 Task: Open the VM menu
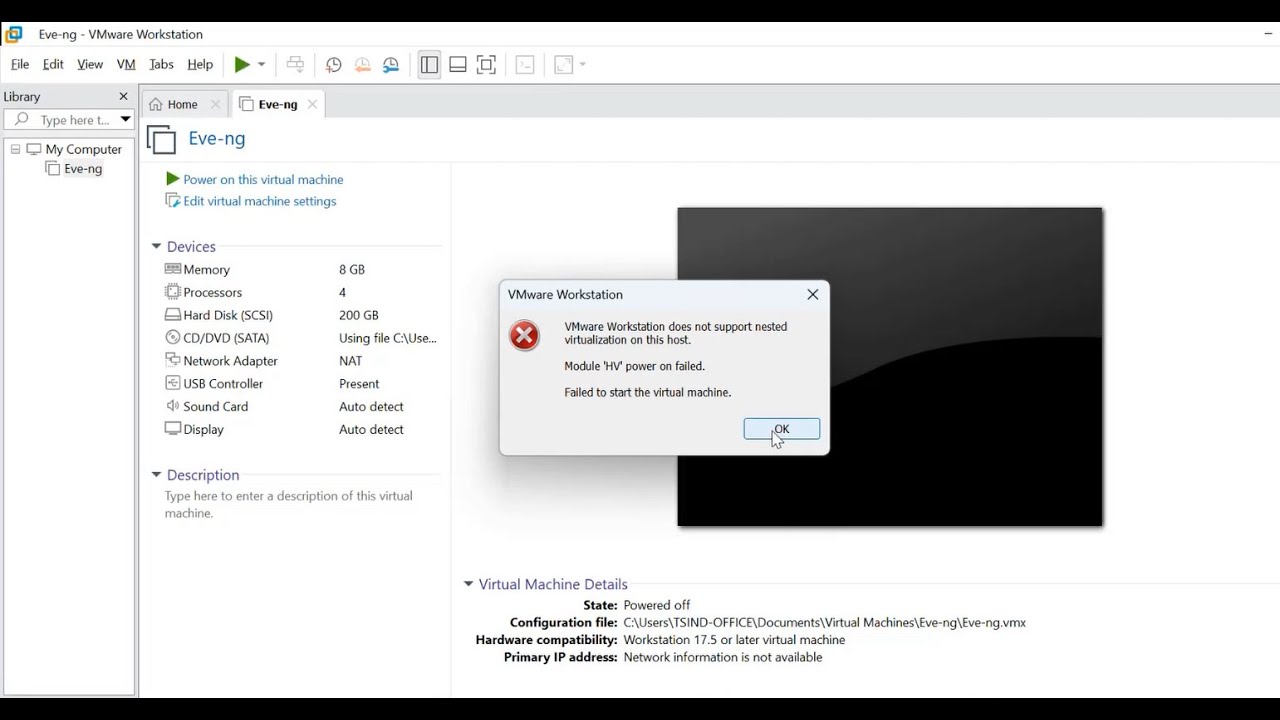(x=126, y=64)
